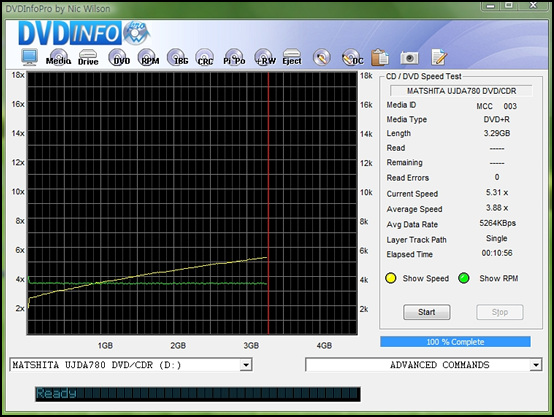Click the Elapsed Time value 00:10:56
554x417 pixels.
pyautogui.click(x=497, y=253)
